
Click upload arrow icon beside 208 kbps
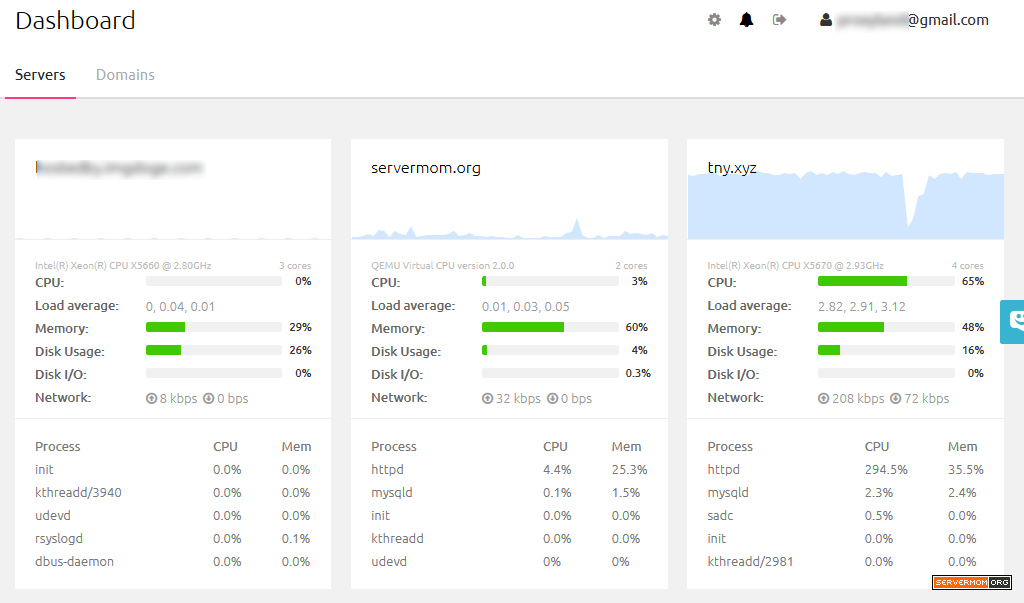(824, 399)
